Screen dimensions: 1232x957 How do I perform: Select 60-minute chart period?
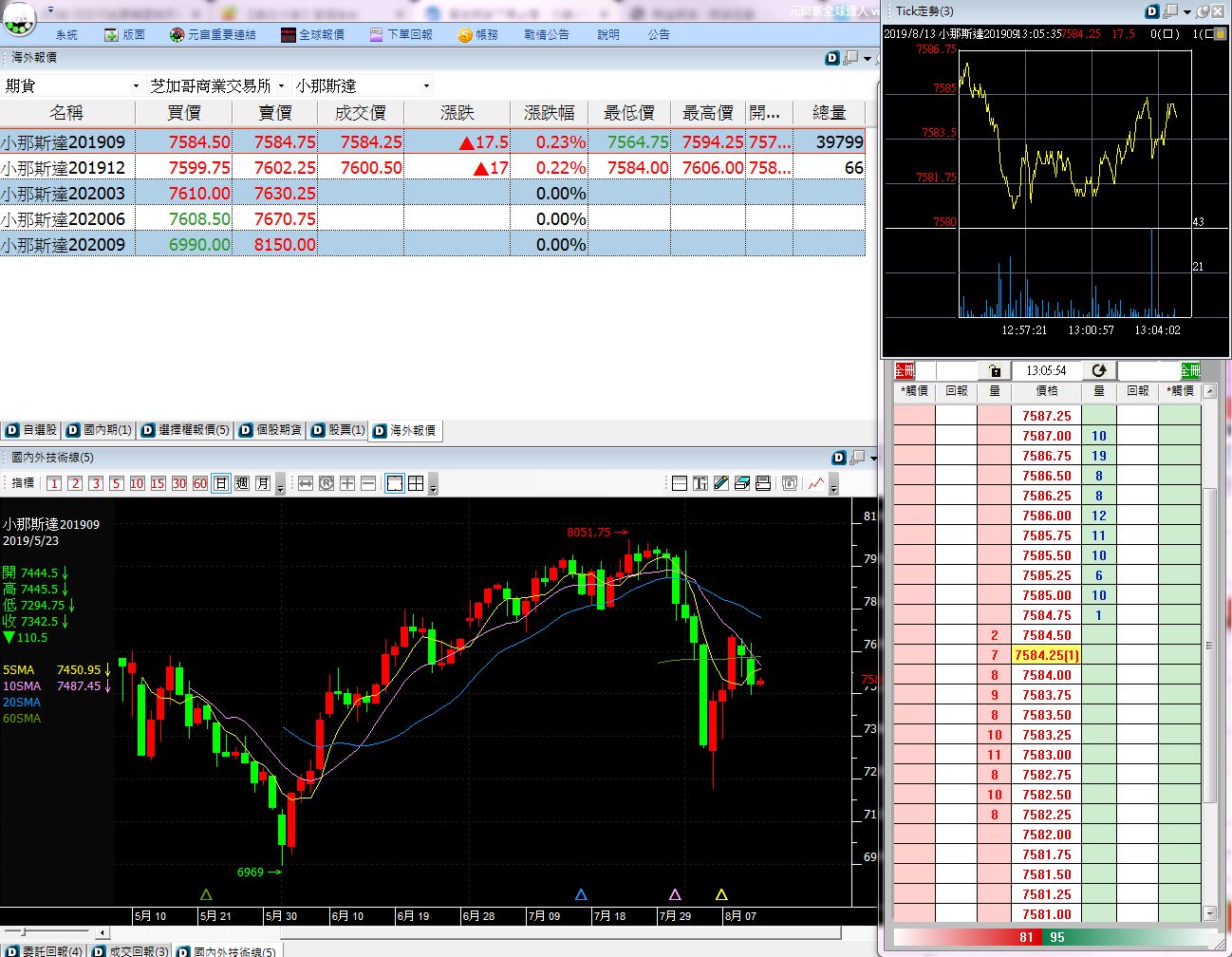200,483
